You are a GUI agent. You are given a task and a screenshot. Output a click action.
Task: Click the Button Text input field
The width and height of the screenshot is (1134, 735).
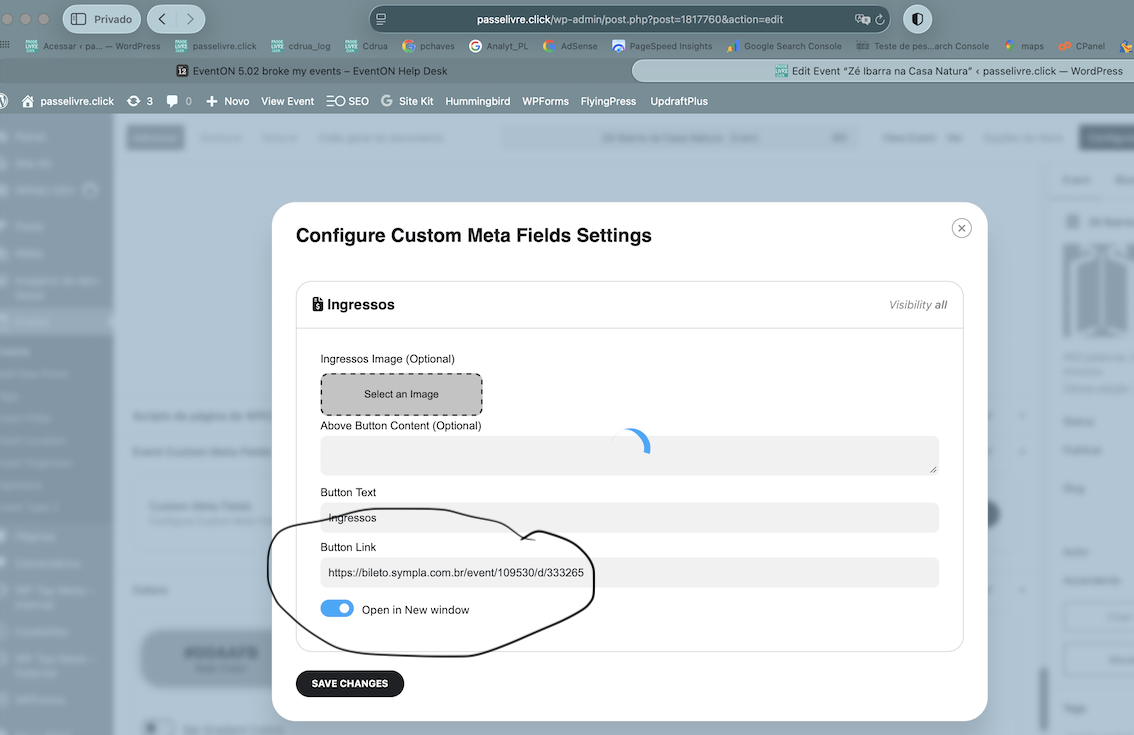pyautogui.click(x=629, y=518)
